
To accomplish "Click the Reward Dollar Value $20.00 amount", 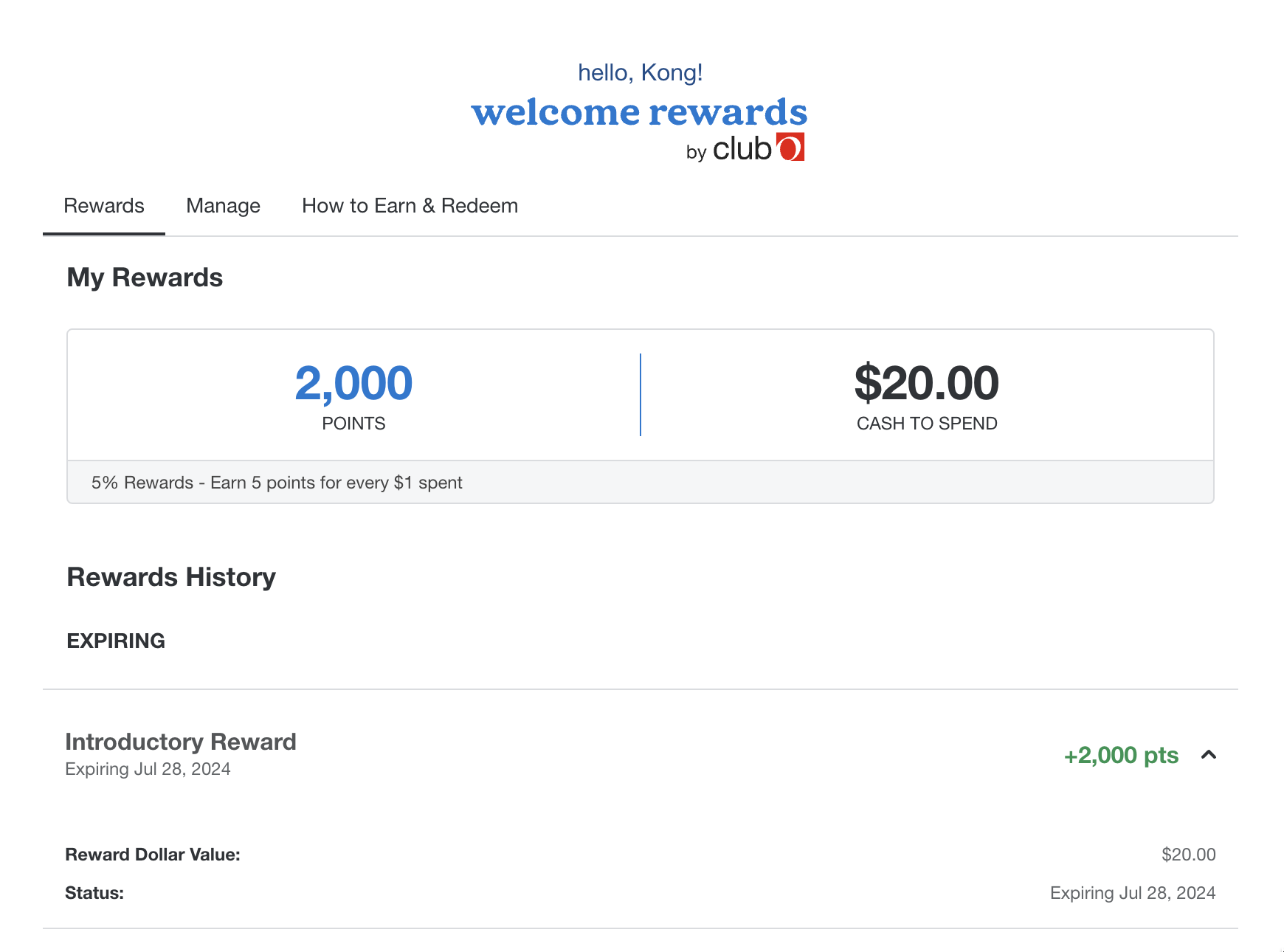I will coord(1189,854).
